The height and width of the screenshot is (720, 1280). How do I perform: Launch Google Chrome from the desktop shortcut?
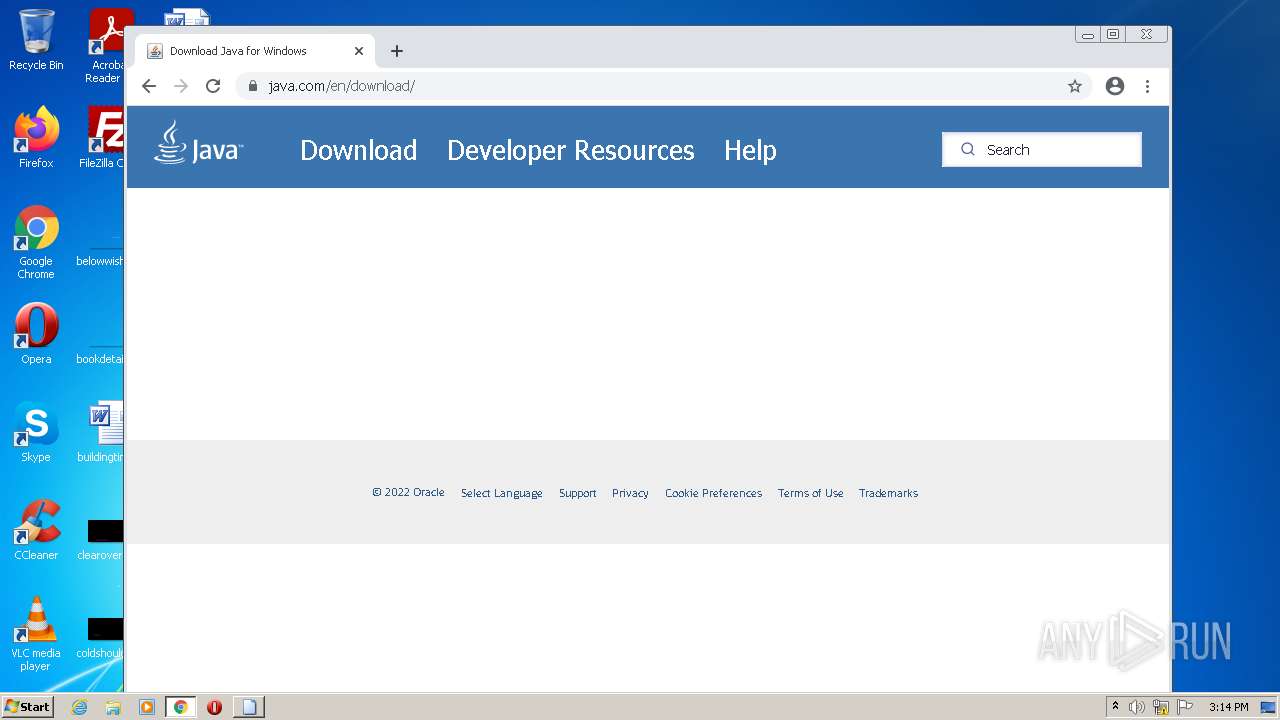[36, 242]
